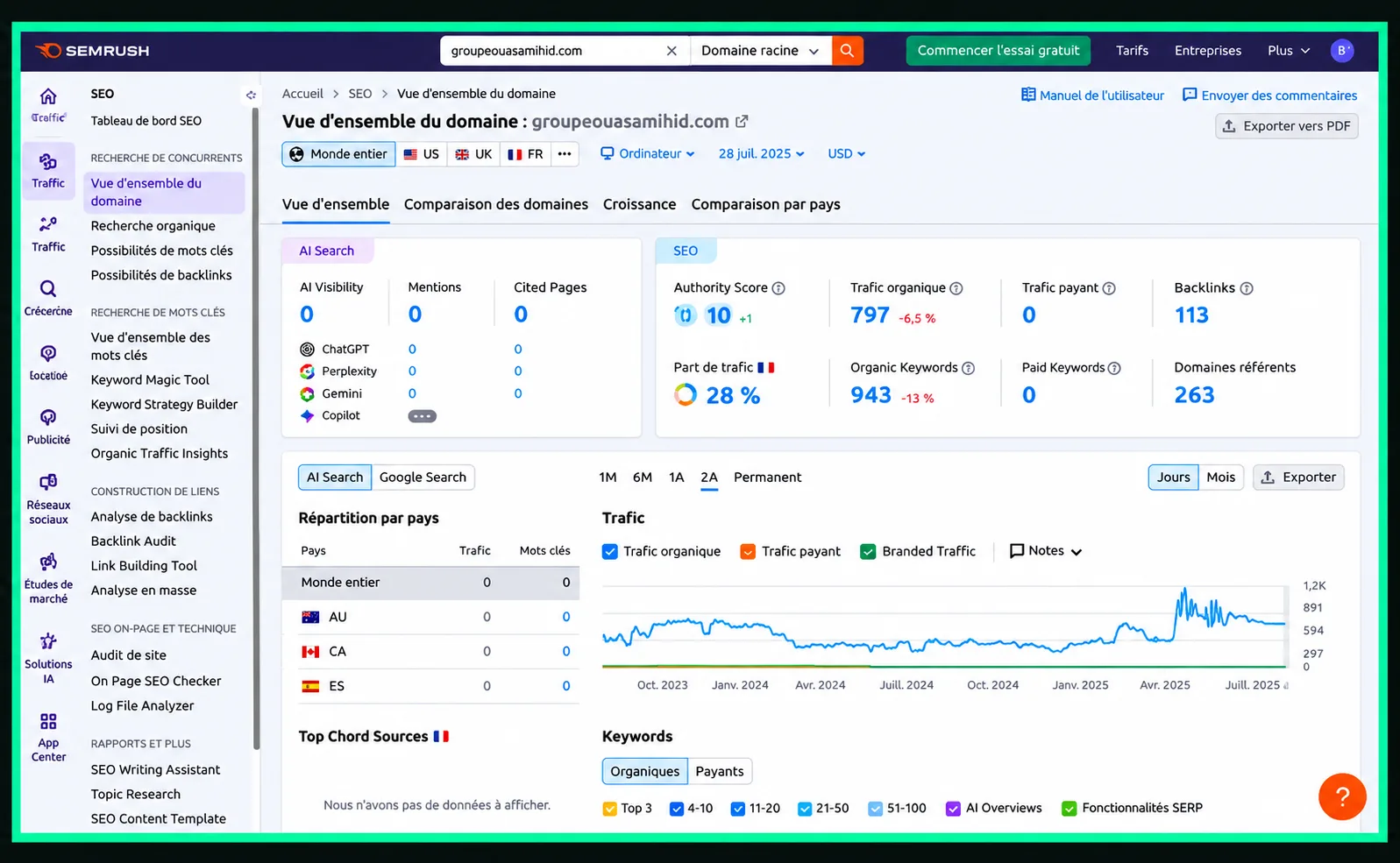Toggle Top 3 keywords checkbox
This screenshot has height=863, width=1400.
[x=610, y=809]
